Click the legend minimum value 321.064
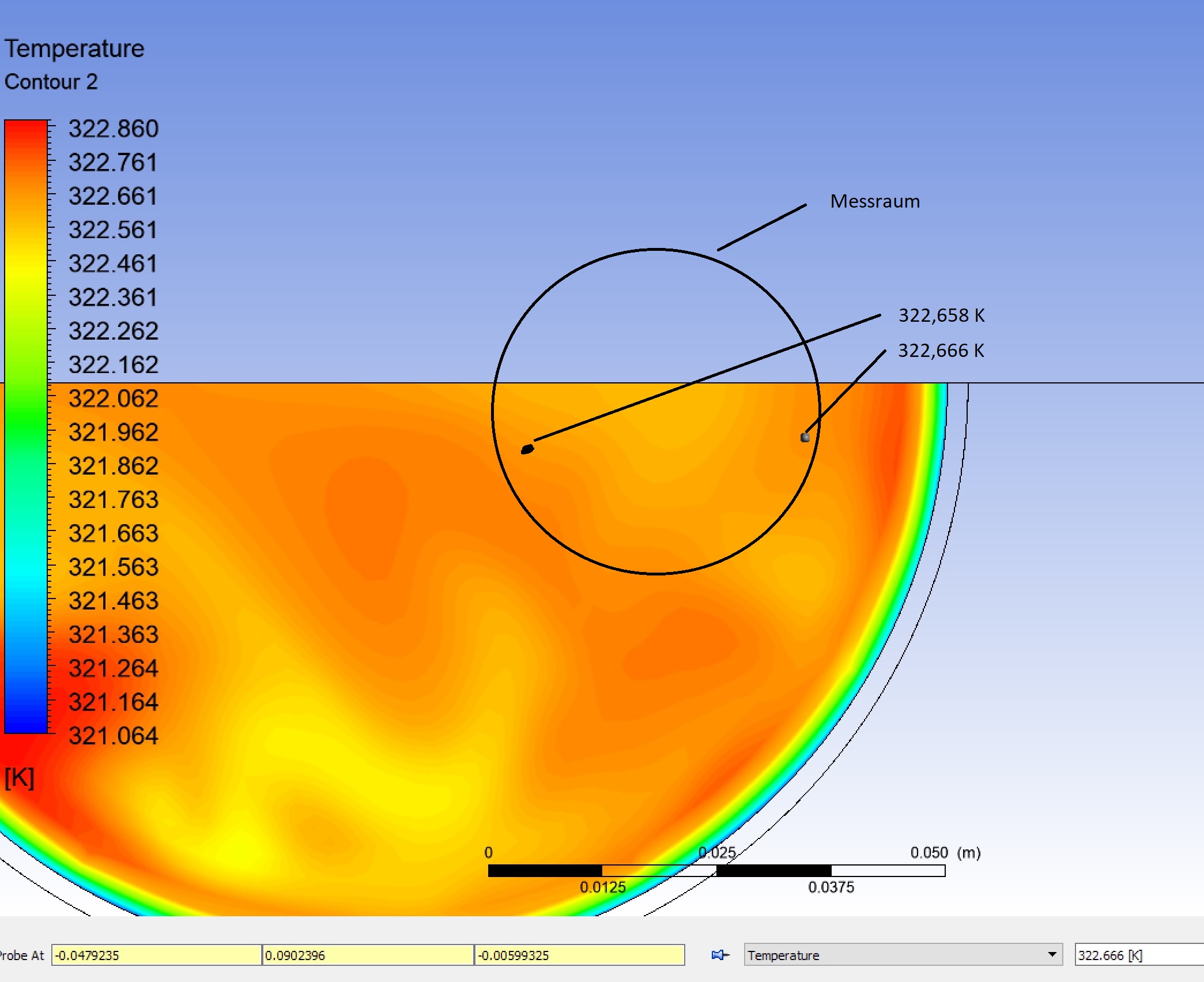This screenshot has width=1204, height=982. (113, 736)
